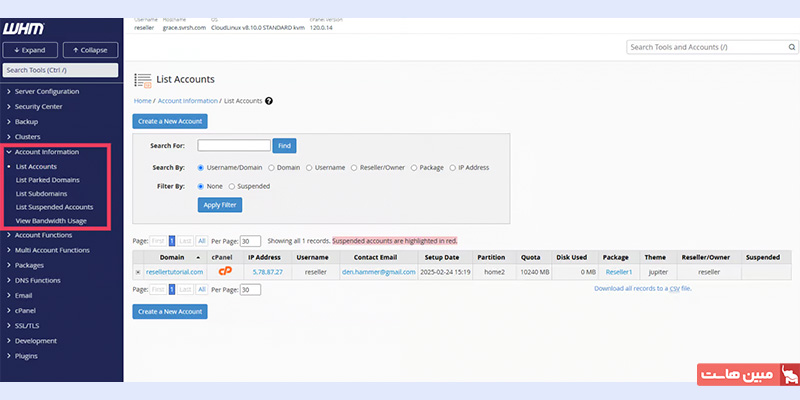Screen dimensions: 800x400
Task: Click the Search For text field
Action: (234, 145)
